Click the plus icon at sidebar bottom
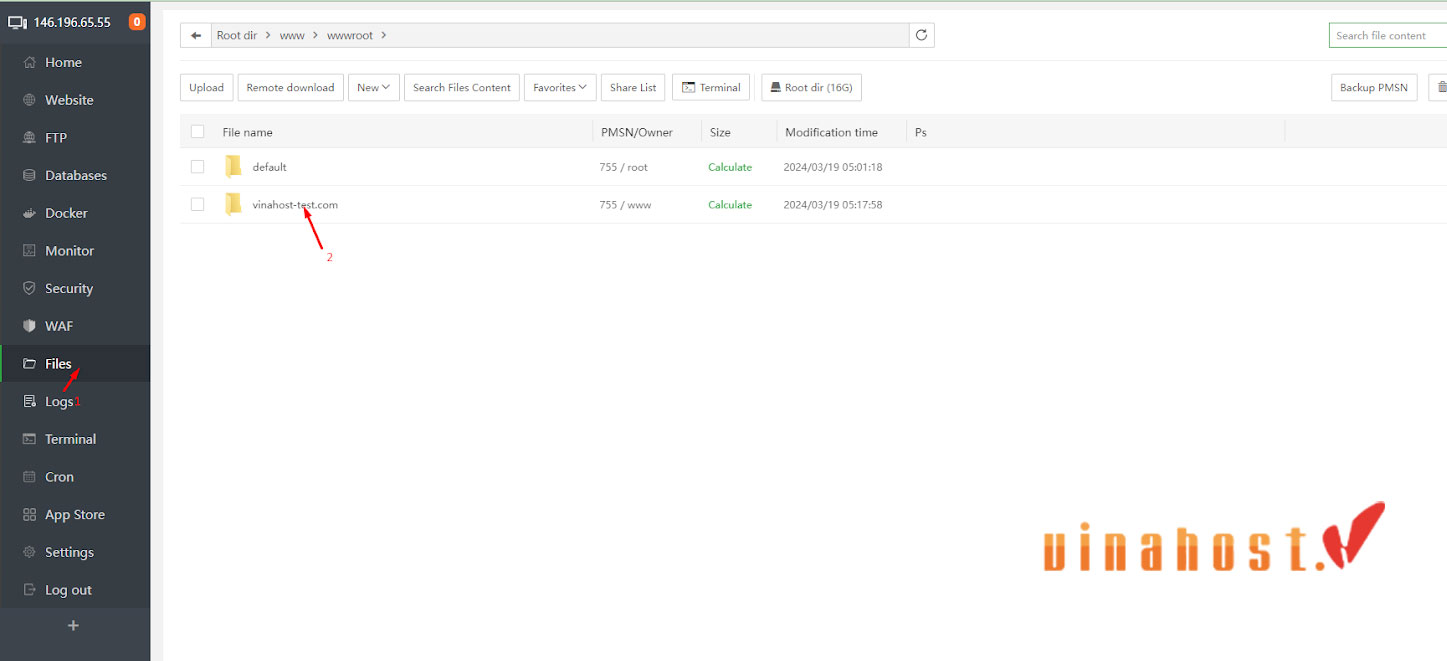 coord(73,626)
